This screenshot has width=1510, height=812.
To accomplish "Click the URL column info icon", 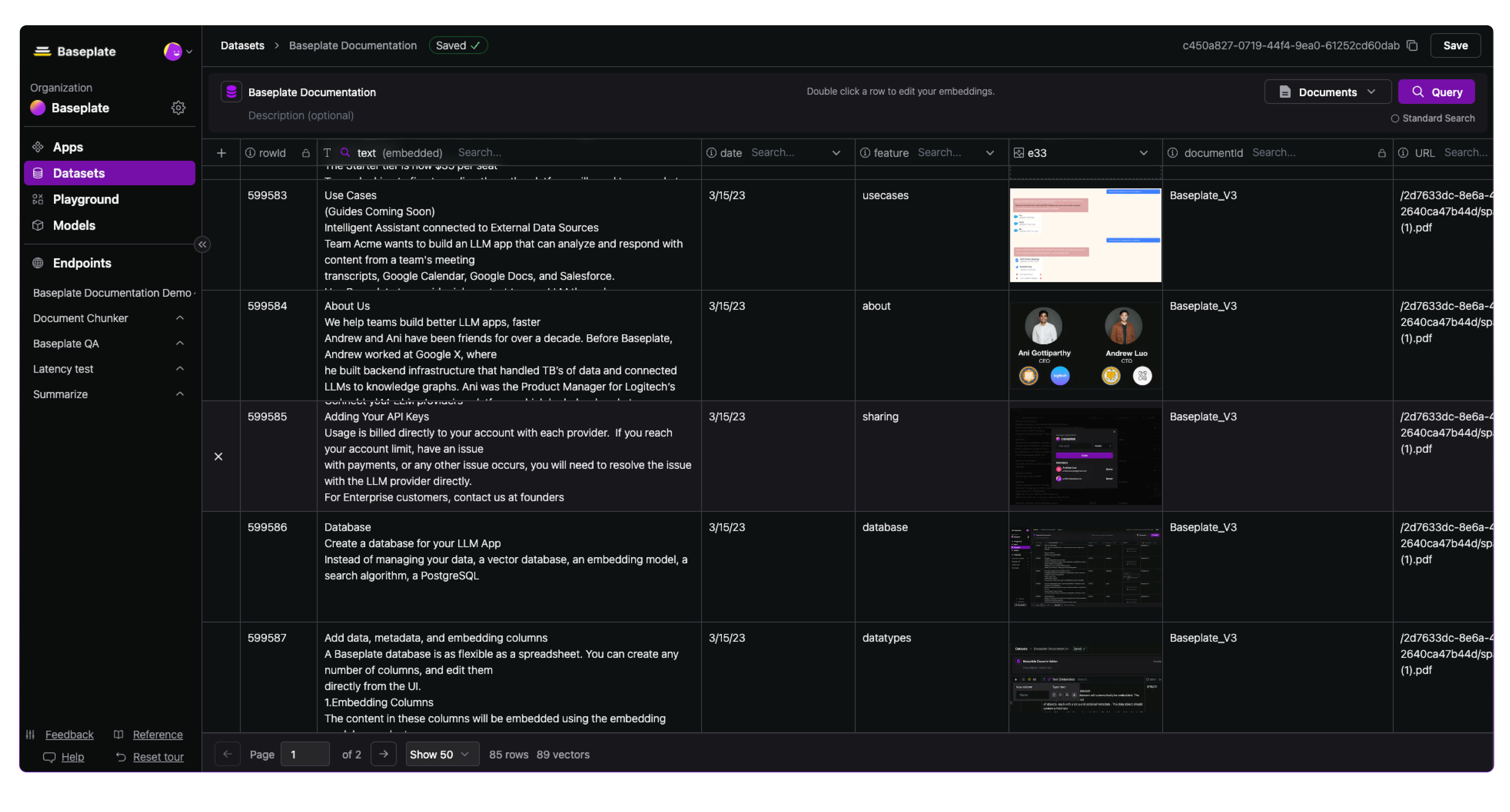I will [x=1403, y=153].
